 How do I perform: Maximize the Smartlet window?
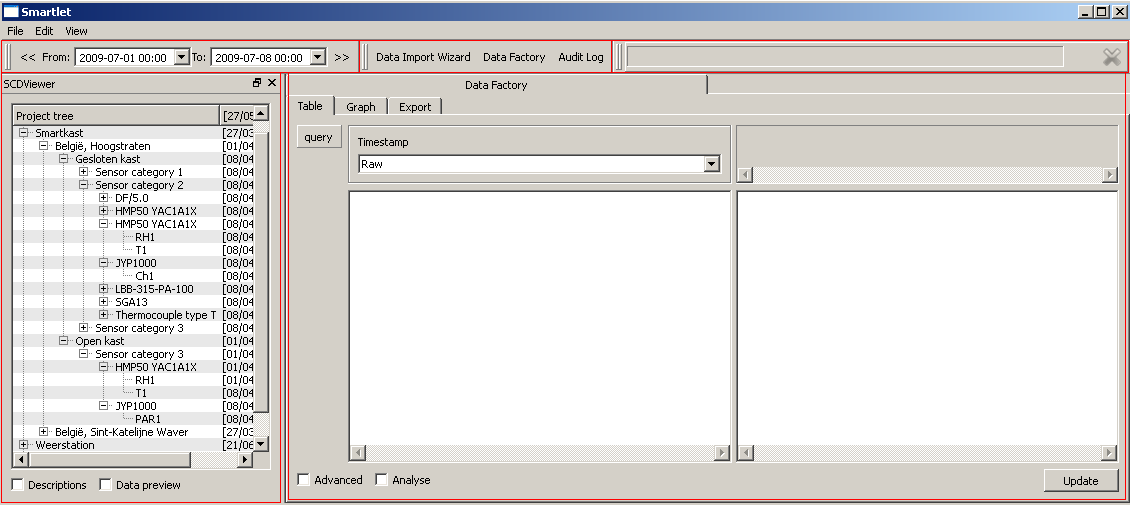click(1101, 12)
